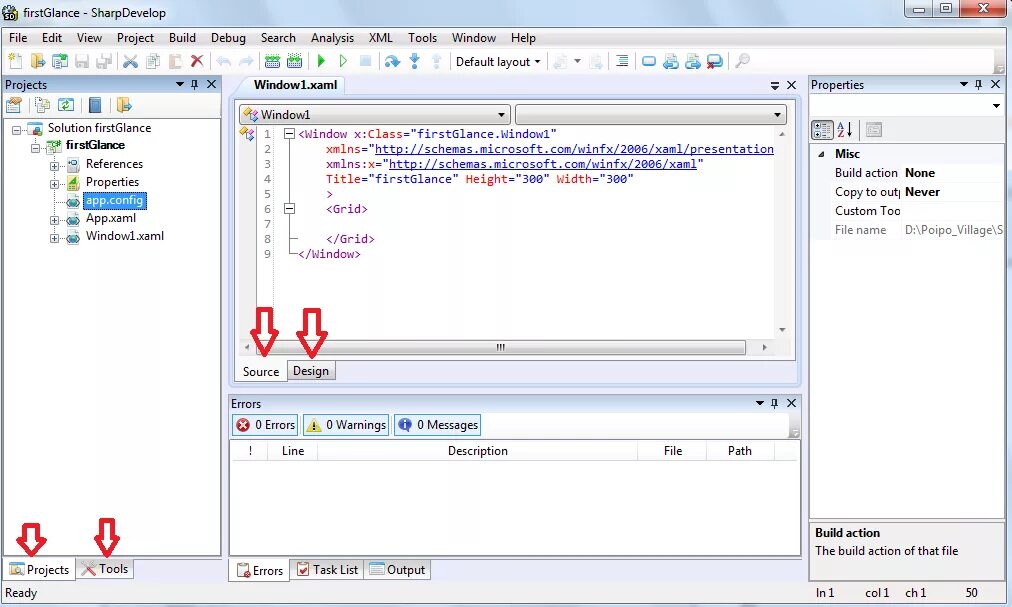Click the Step Out up-arrow icon
The width and height of the screenshot is (1012, 607).
coord(436,61)
